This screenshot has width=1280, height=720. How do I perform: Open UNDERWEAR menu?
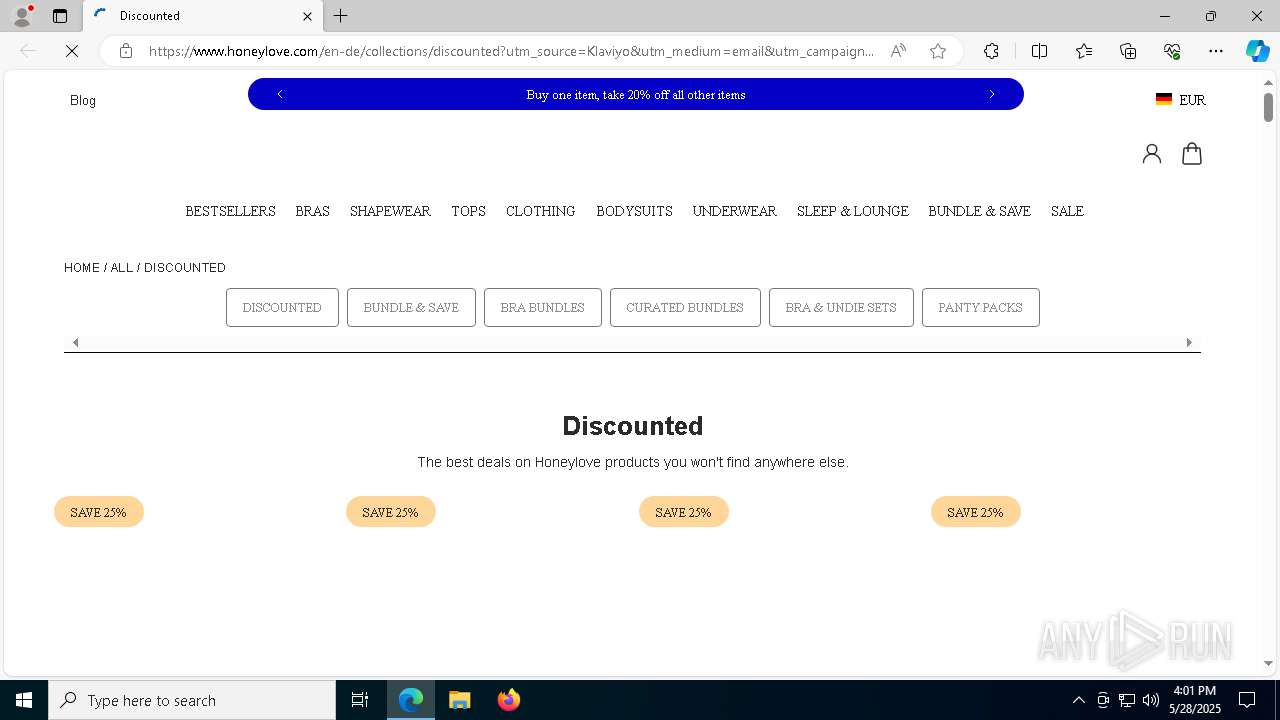coord(734,211)
